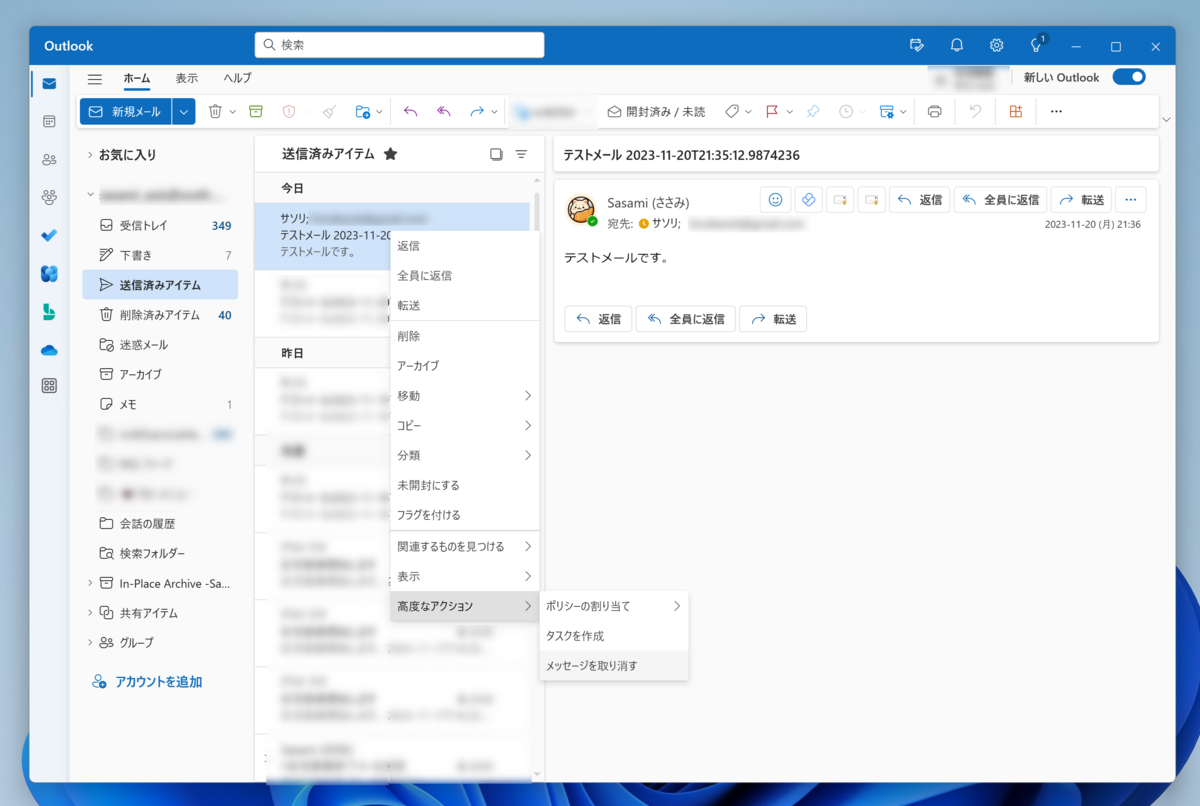1200x806 pixels.
Task: Open the notifications bell icon
Action: tap(957, 45)
